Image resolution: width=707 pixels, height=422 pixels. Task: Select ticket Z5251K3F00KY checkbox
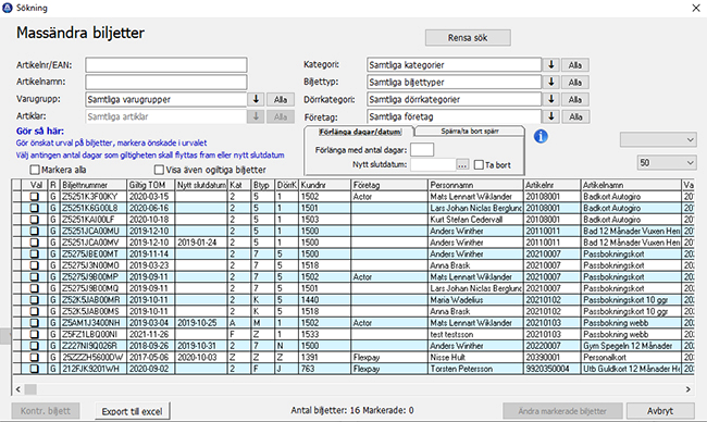34,197
